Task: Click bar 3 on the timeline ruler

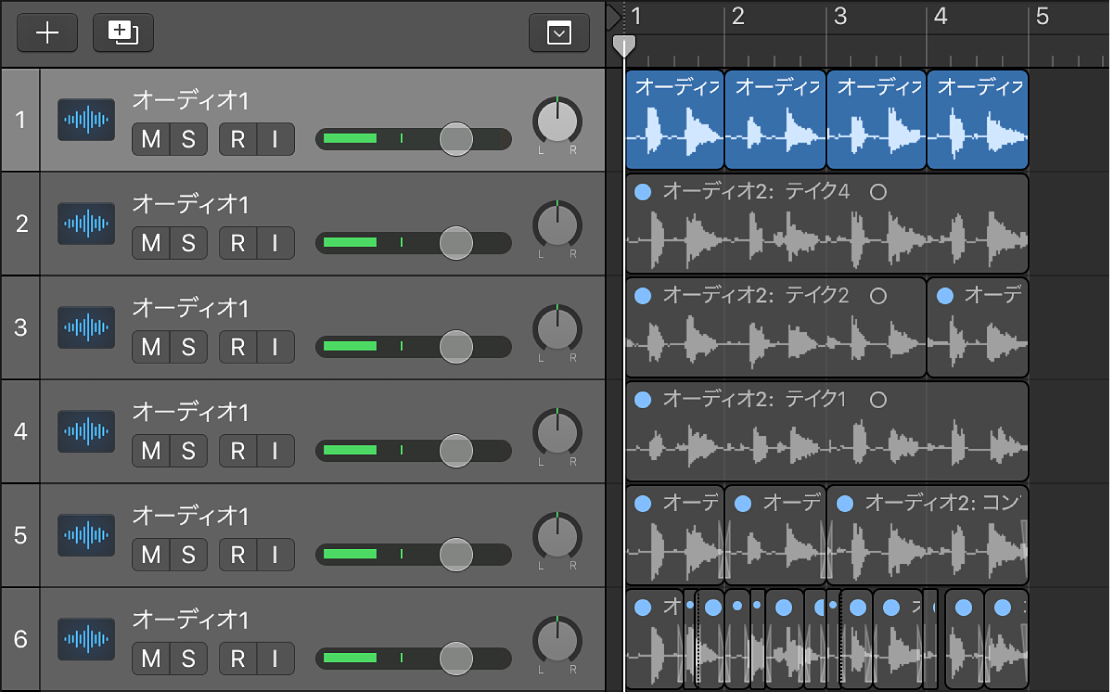Action: pos(840,17)
